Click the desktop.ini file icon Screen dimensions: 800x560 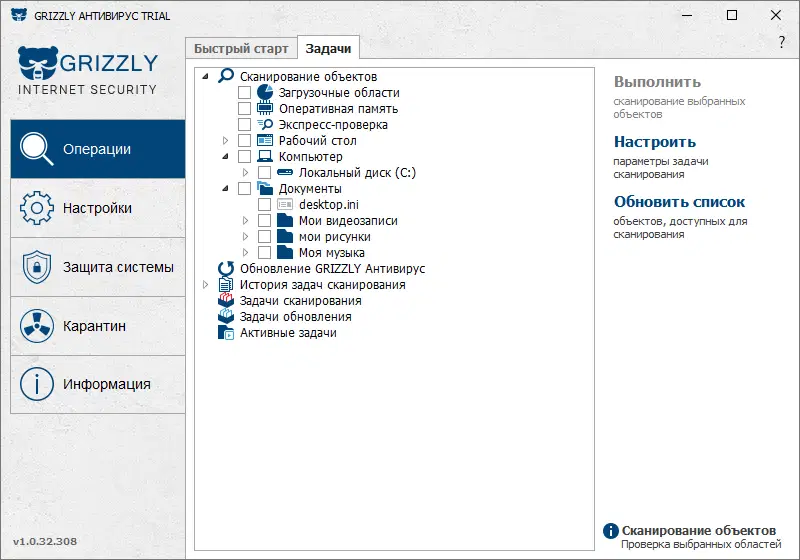[285, 205]
